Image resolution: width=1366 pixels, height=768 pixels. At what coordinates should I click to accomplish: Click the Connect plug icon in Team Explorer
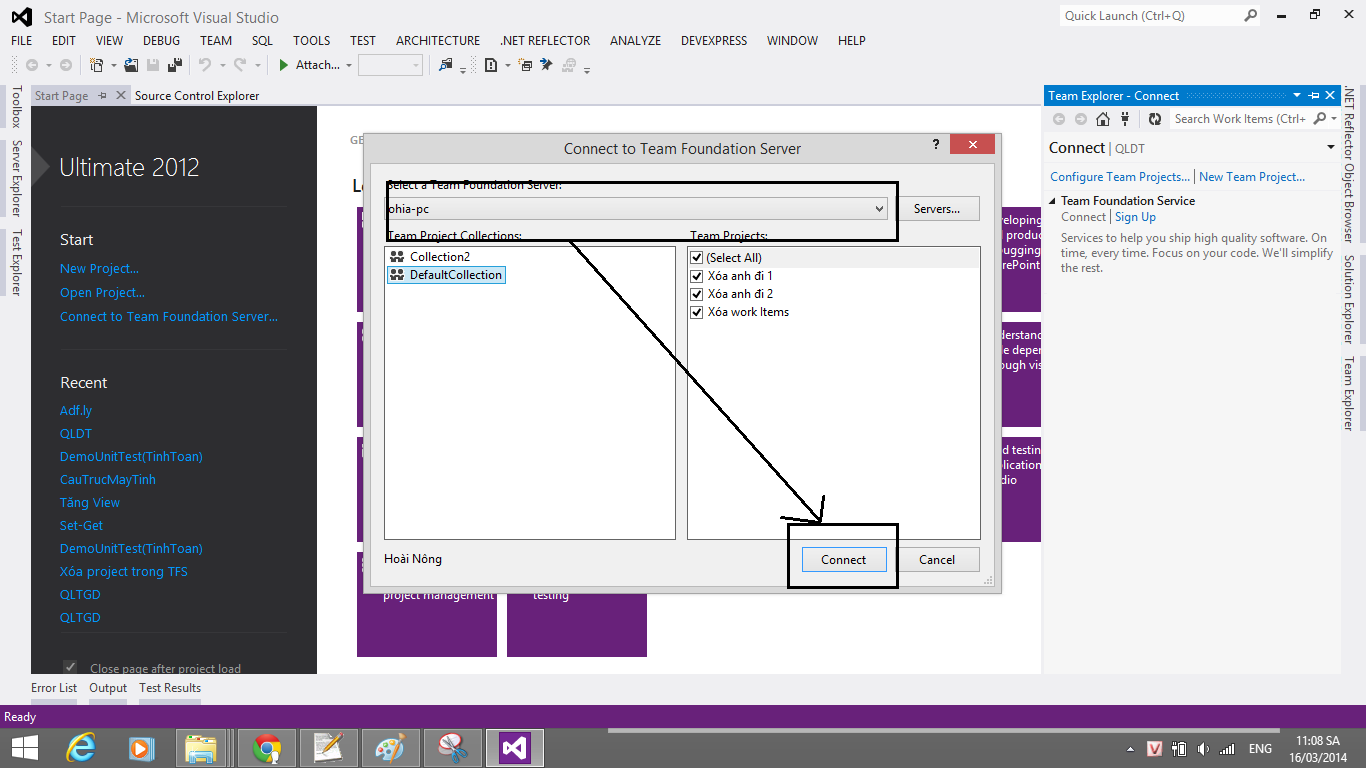click(x=1125, y=119)
